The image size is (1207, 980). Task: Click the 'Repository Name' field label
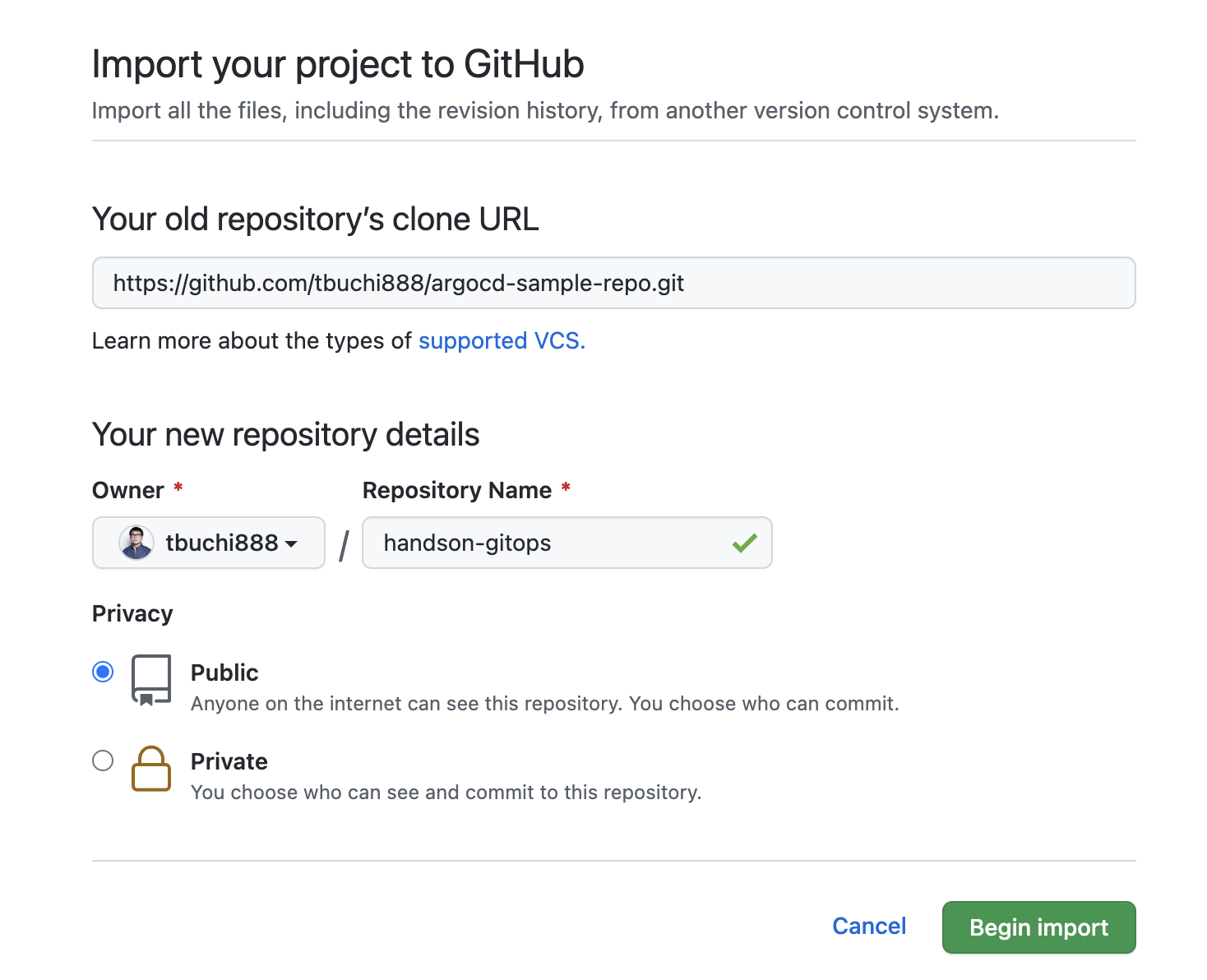click(x=457, y=490)
